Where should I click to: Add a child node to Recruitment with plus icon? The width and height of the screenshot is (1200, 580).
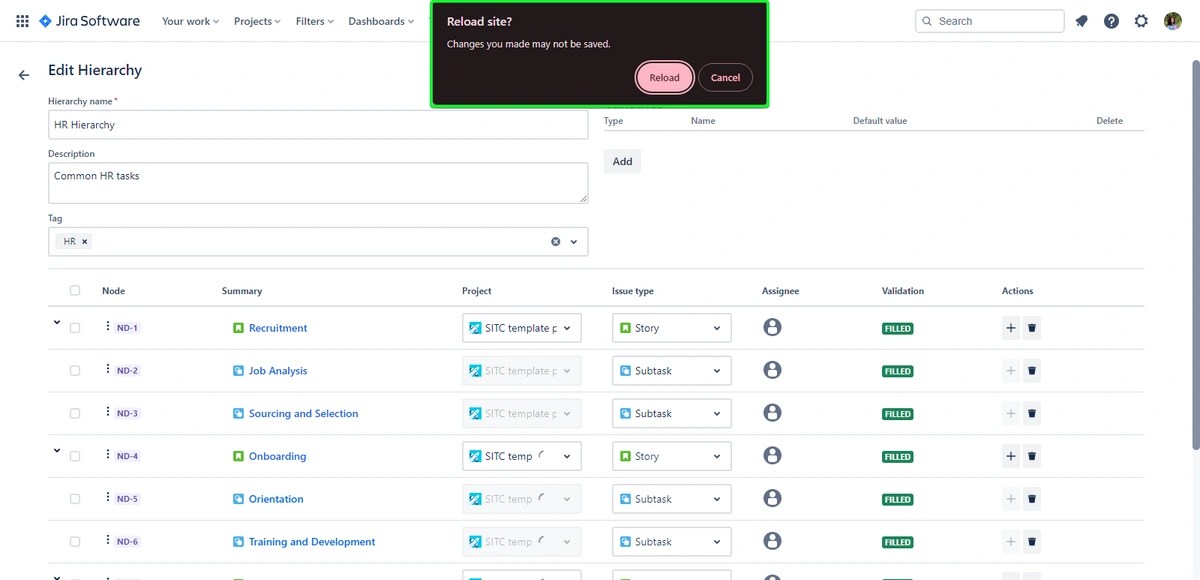click(x=1010, y=328)
